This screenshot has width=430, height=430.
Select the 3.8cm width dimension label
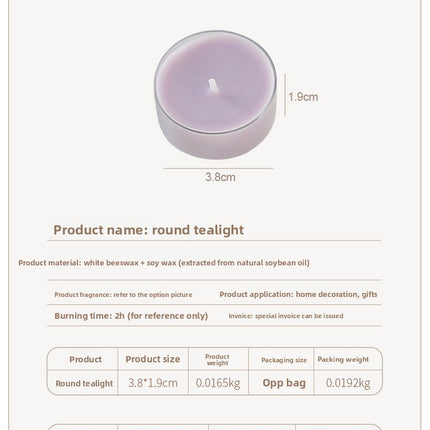point(220,177)
